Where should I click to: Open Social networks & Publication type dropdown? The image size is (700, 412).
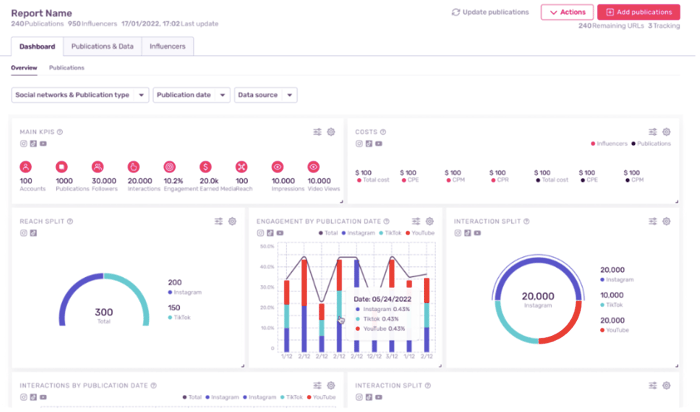coord(80,95)
